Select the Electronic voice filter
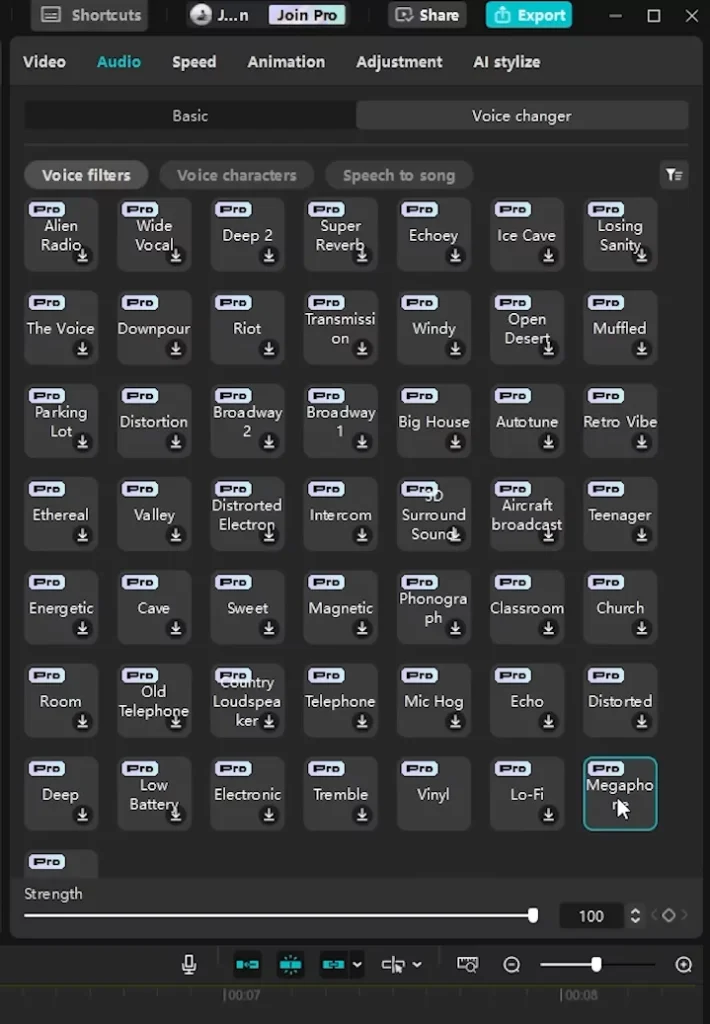Screen dimensions: 710x1024 (x=247, y=793)
